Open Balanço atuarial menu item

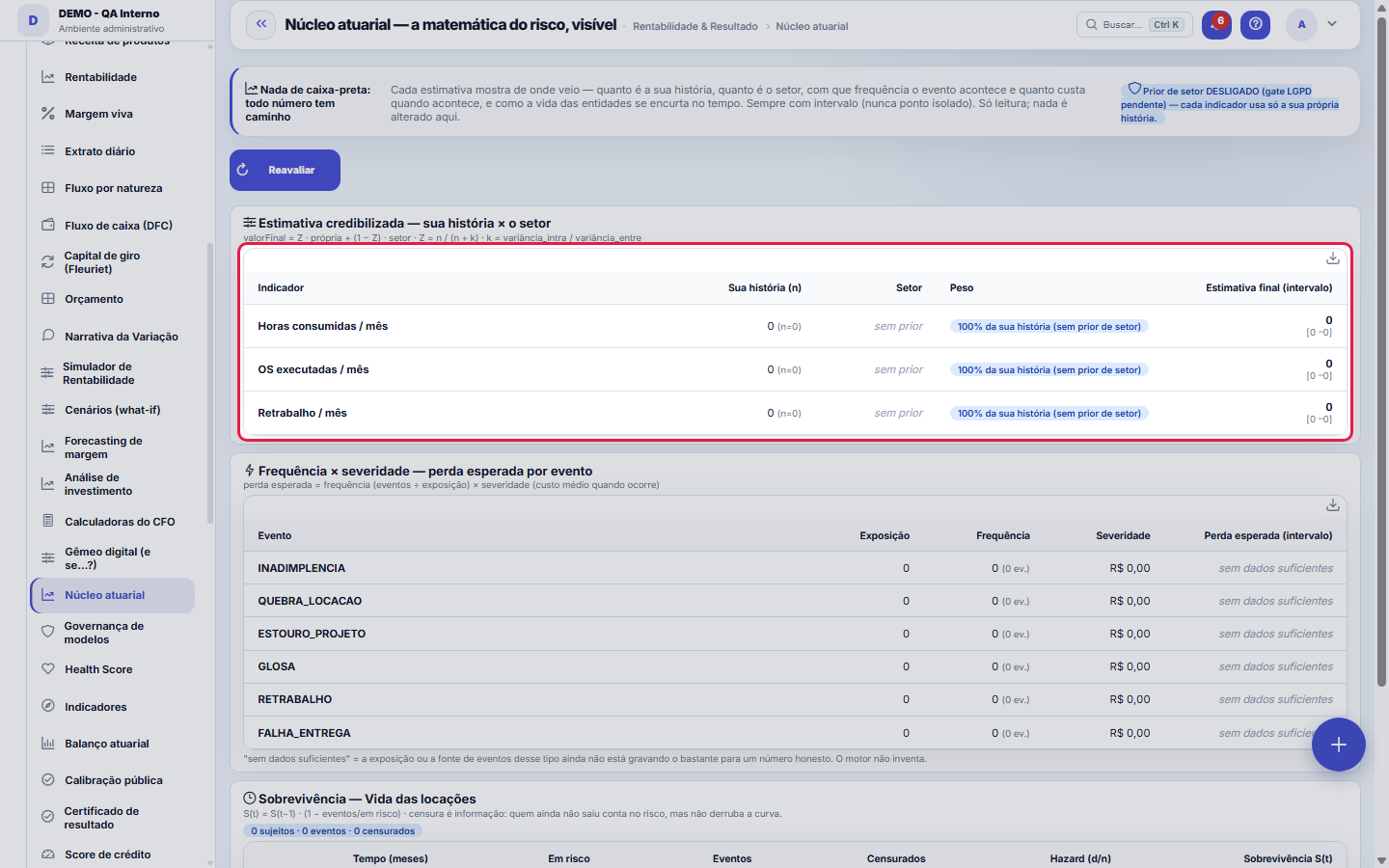(x=113, y=744)
